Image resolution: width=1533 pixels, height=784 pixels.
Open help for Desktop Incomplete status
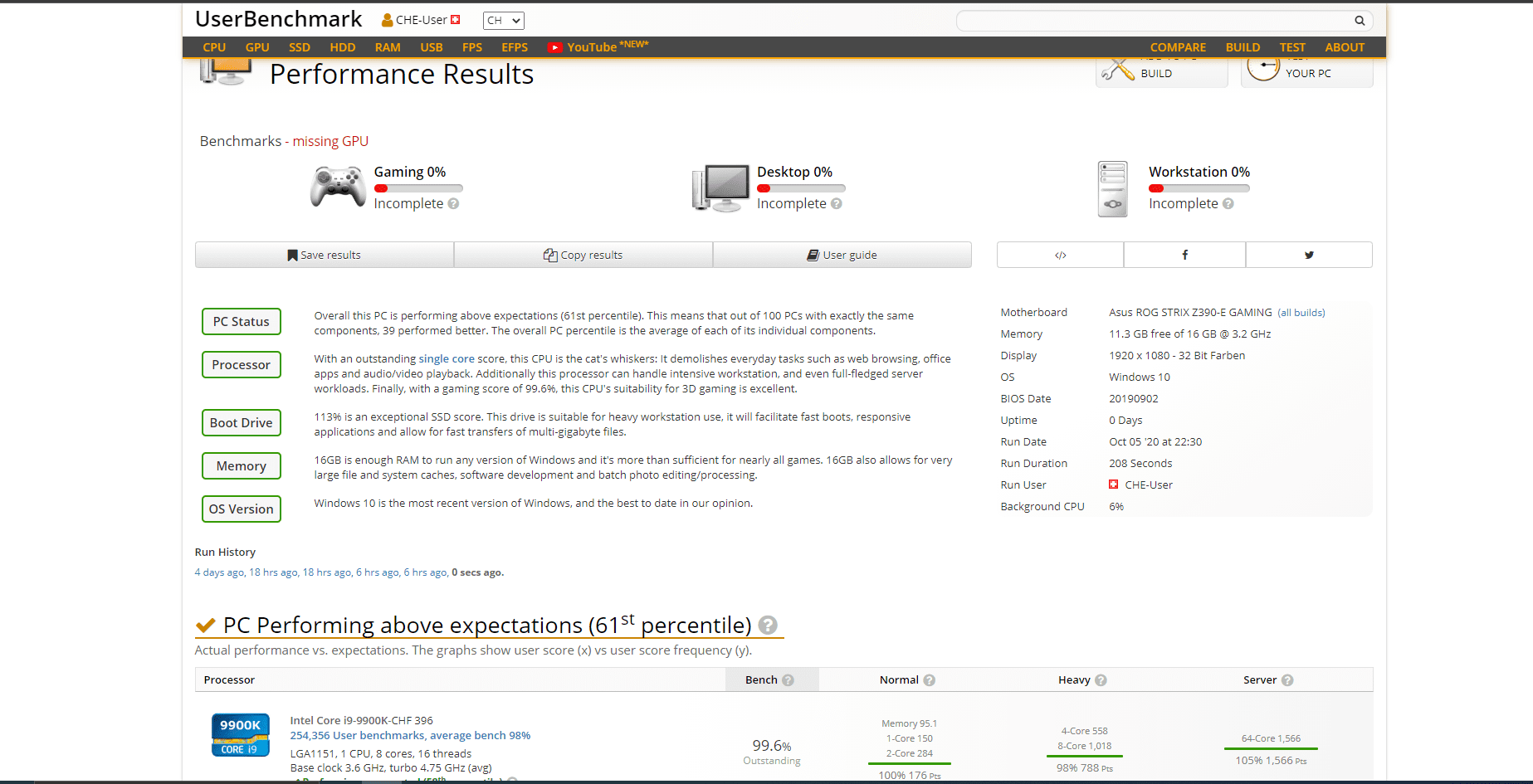(837, 204)
